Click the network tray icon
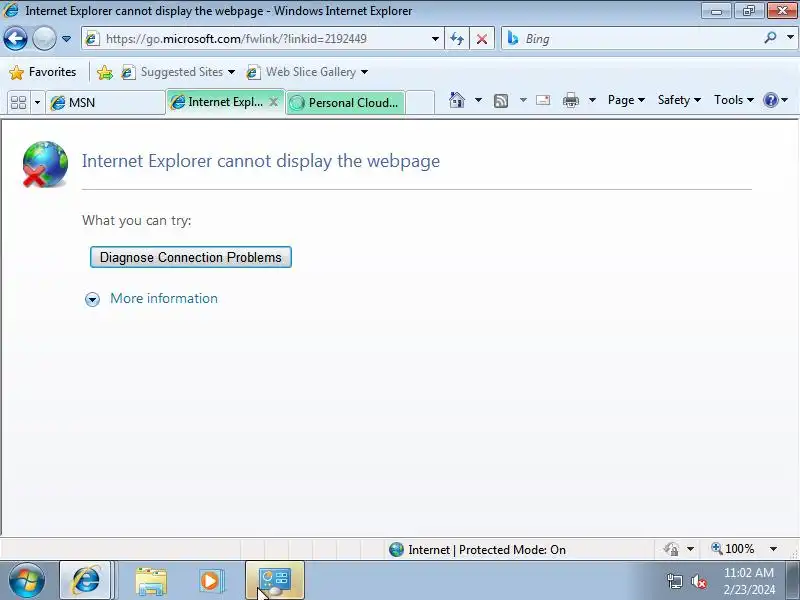800x600 pixels. (674, 581)
